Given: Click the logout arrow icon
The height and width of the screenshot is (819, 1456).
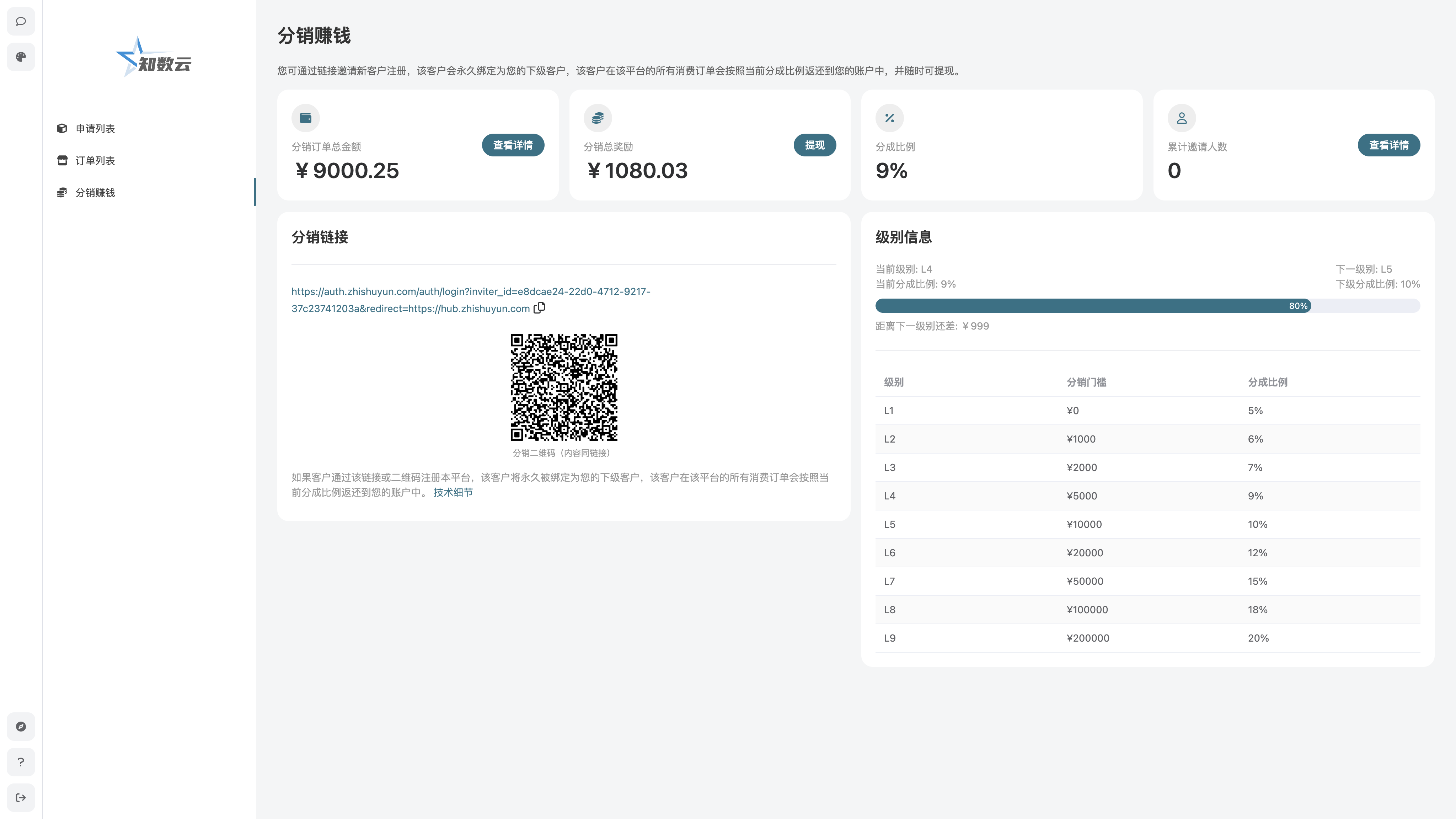Looking at the screenshot, I should pyautogui.click(x=21, y=798).
